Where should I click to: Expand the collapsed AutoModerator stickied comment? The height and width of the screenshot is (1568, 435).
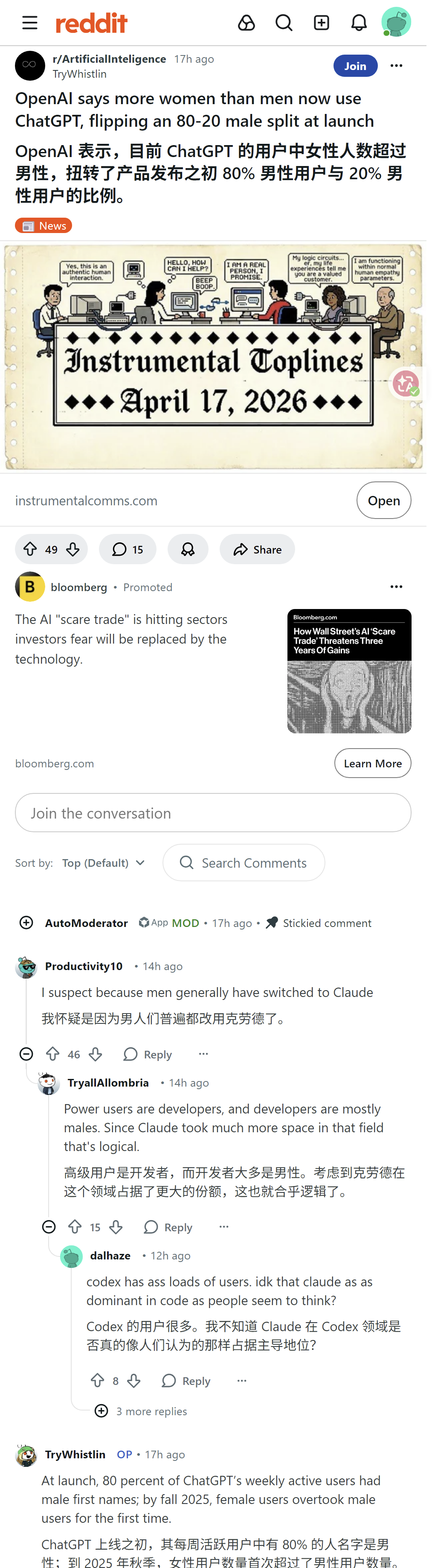tap(26, 923)
